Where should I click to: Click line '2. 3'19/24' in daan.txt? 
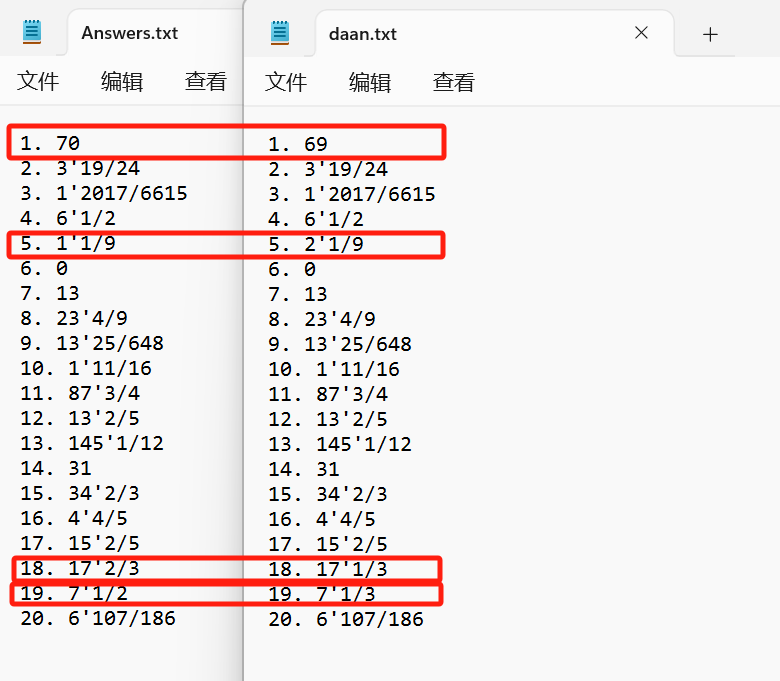(328, 169)
